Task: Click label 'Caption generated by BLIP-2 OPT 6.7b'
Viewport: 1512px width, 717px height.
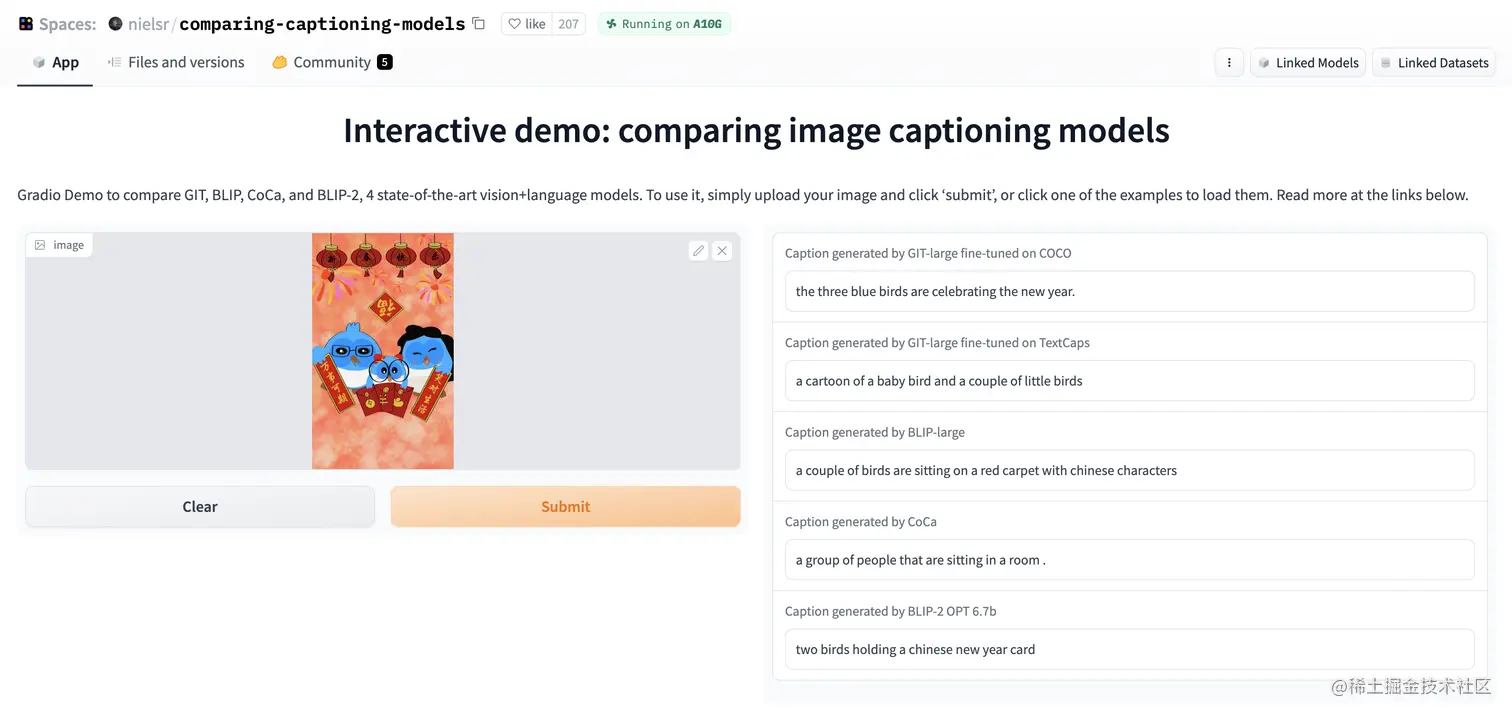Action: coord(891,611)
